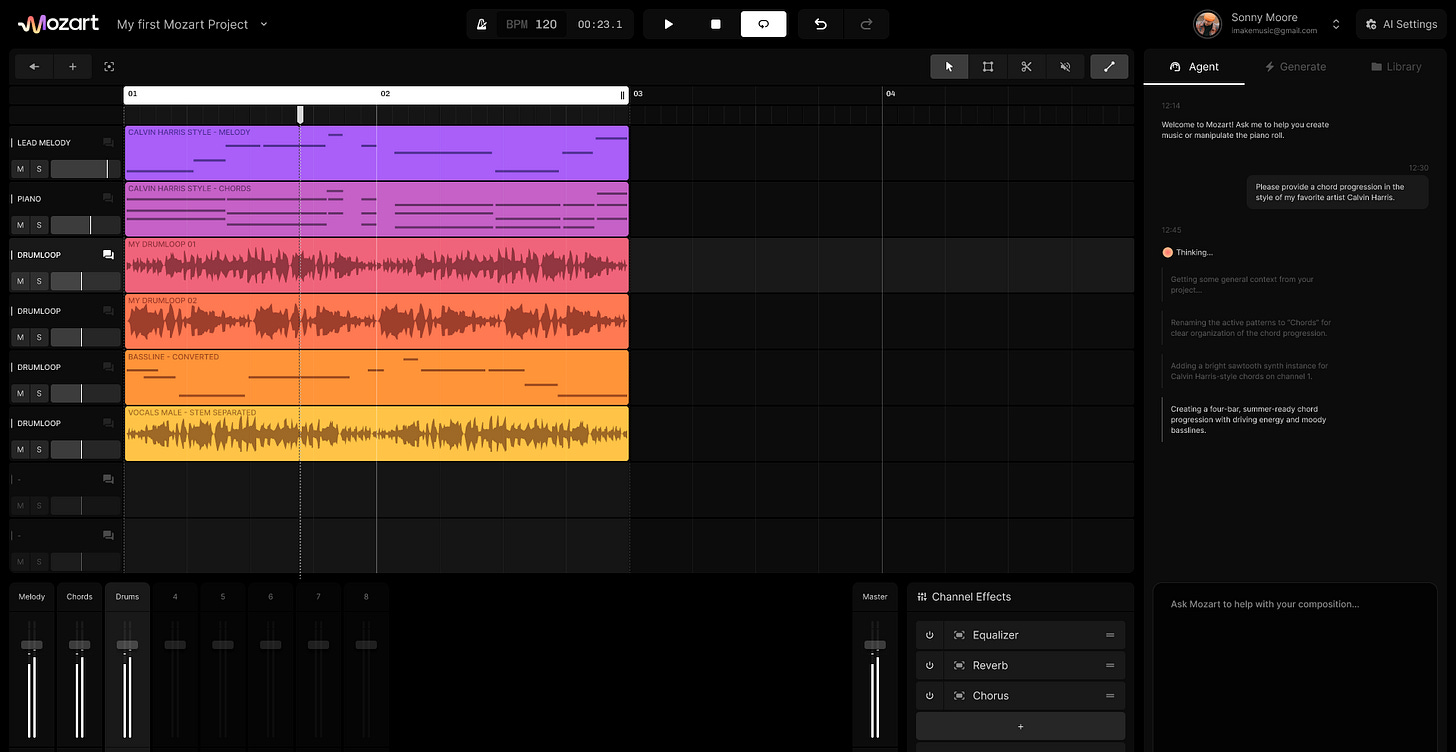Select the Drums mixer tab
Image resolution: width=1456 pixels, height=752 pixels.
(x=127, y=596)
